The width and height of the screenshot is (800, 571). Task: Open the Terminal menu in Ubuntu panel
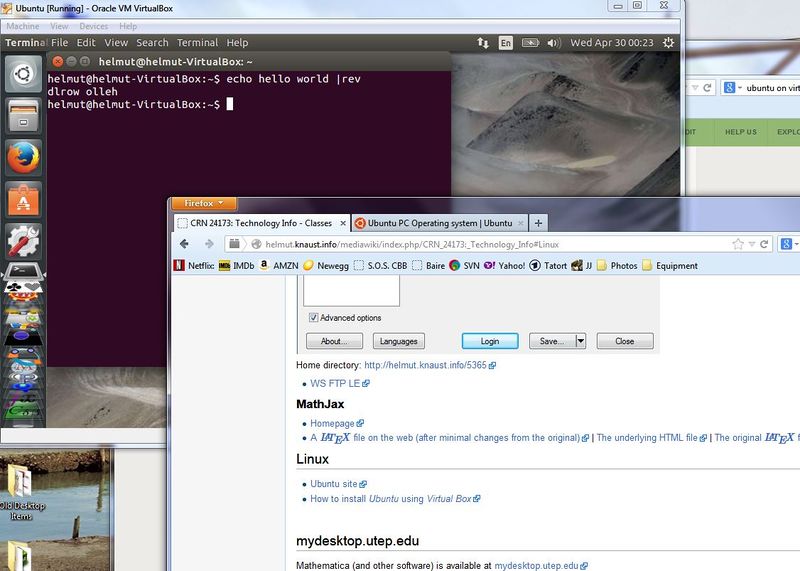click(x=197, y=43)
